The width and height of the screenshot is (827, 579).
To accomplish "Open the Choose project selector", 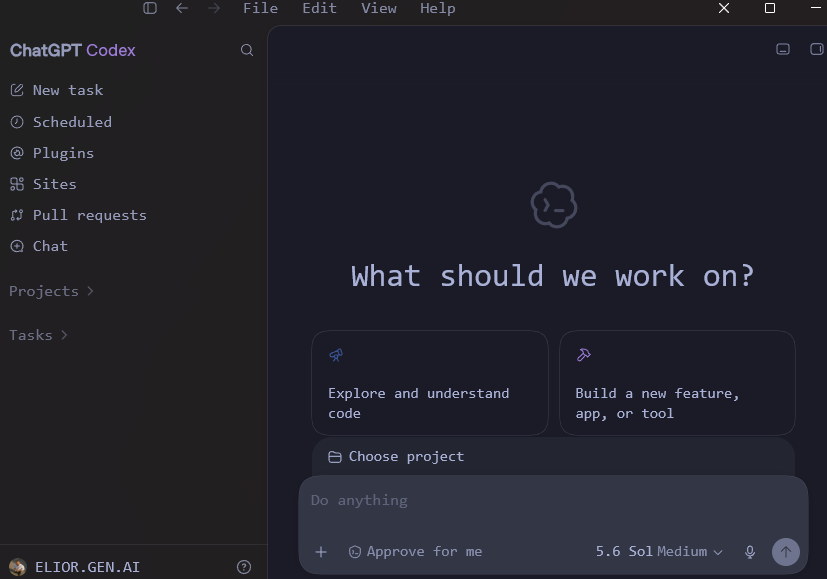I will [396, 457].
